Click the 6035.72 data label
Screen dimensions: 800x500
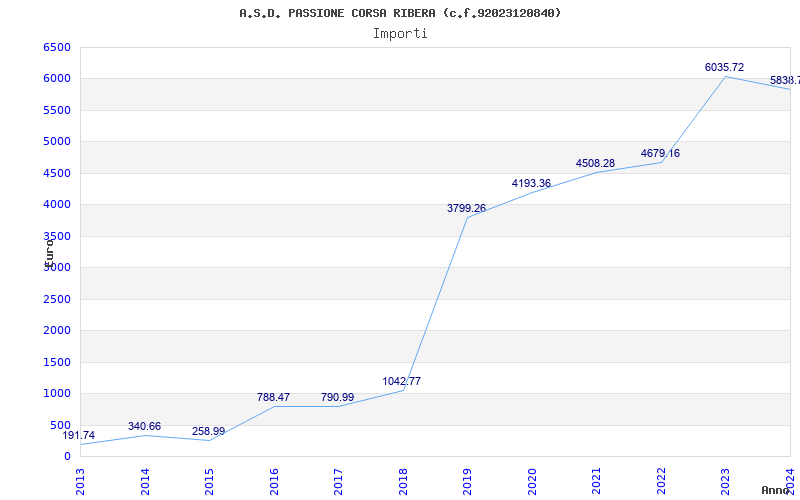click(724, 68)
